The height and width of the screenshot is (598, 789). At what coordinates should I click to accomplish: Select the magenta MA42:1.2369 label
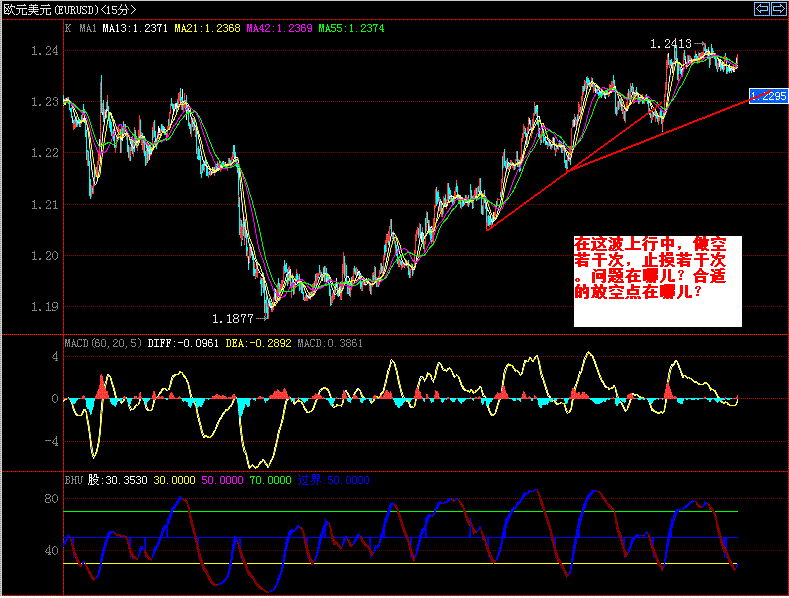pyautogui.click(x=279, y=29)
